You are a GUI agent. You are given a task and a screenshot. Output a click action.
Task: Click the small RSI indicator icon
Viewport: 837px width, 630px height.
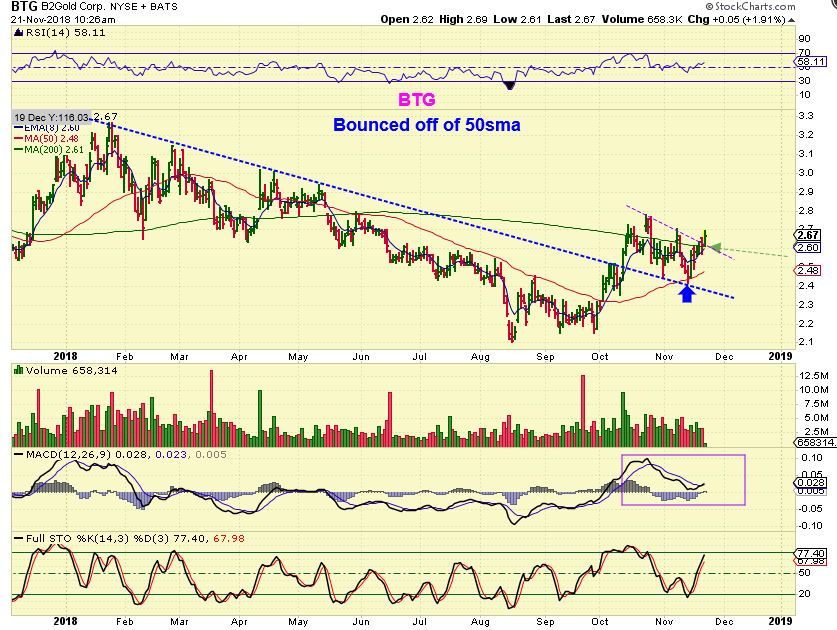pos(19,33)
